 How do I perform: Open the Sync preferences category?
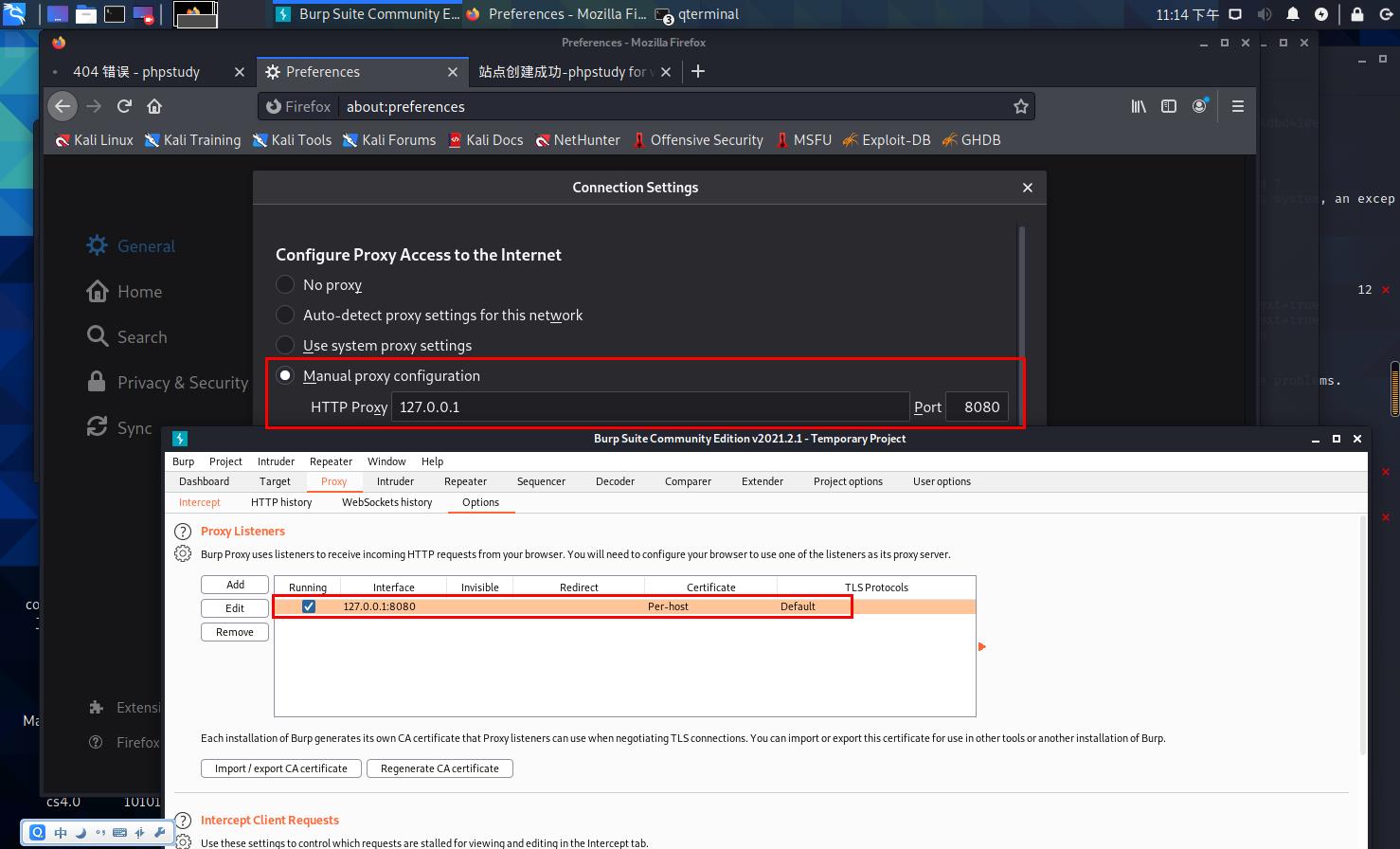[119, 427]
